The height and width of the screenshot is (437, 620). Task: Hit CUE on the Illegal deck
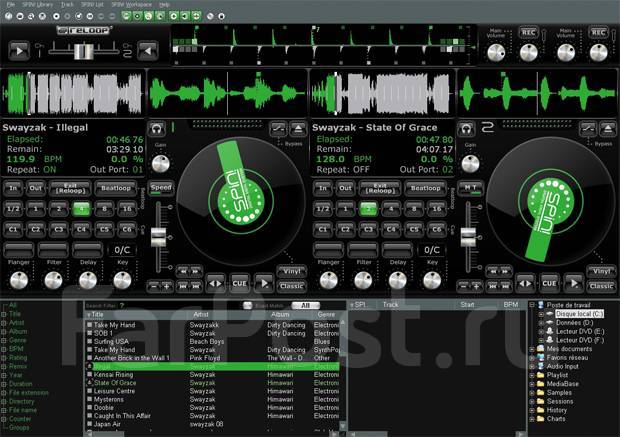[x=240, y=283]
